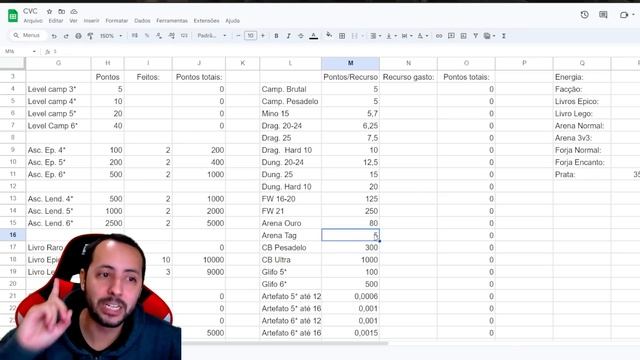Toggle bold formatting
640x360 pixels.
(x=276, y=36)
